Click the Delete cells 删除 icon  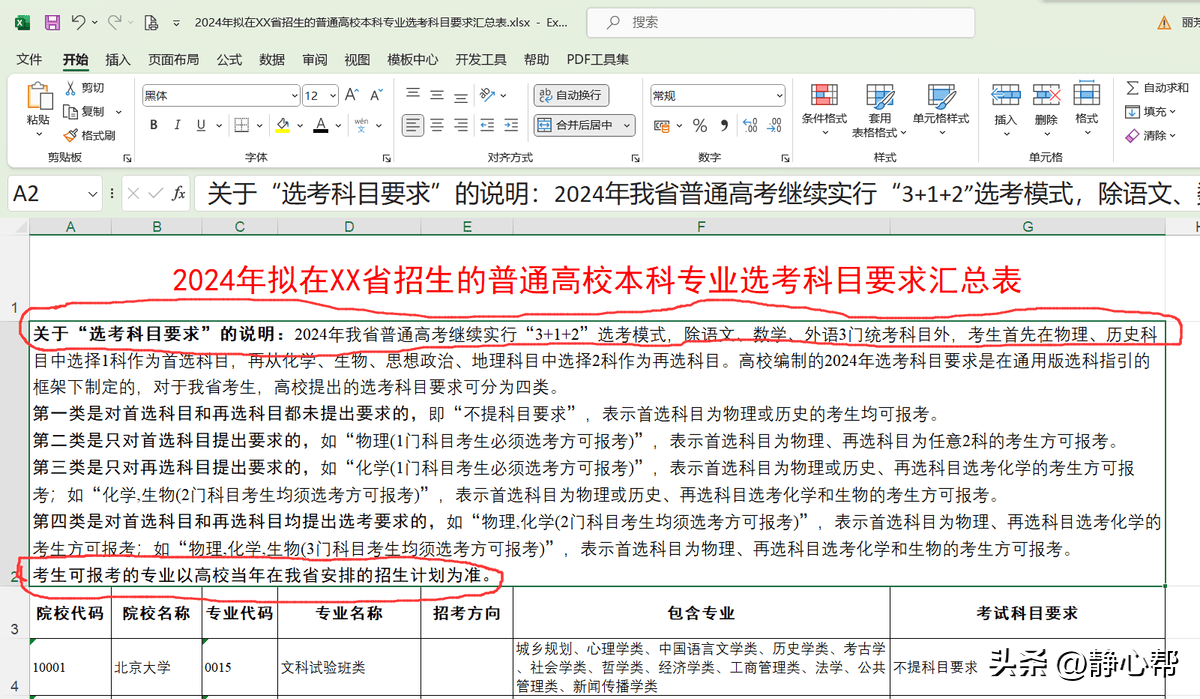1046,95
